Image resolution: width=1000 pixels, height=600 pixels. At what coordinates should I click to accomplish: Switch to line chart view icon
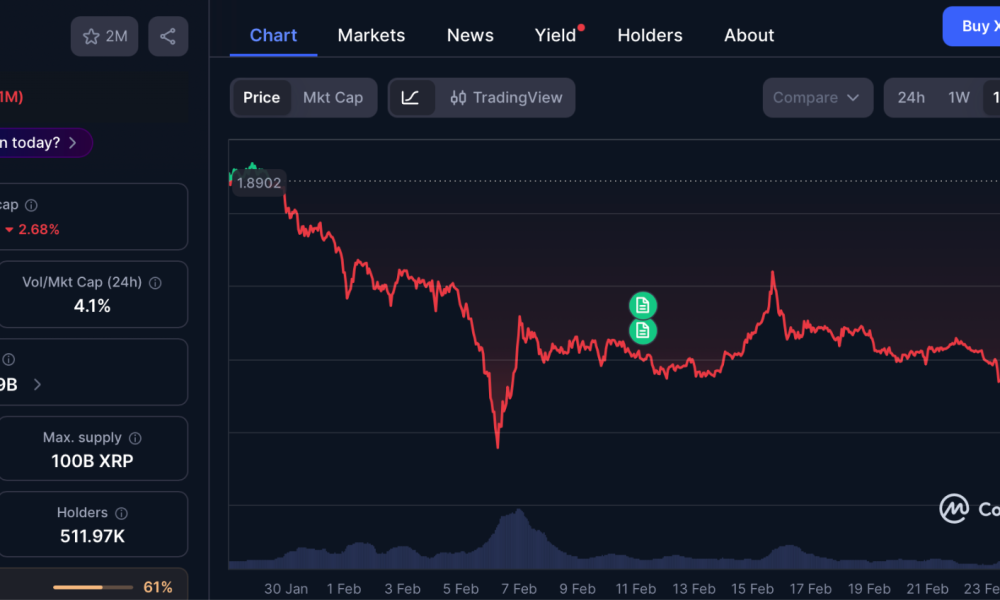pos(411,98)
